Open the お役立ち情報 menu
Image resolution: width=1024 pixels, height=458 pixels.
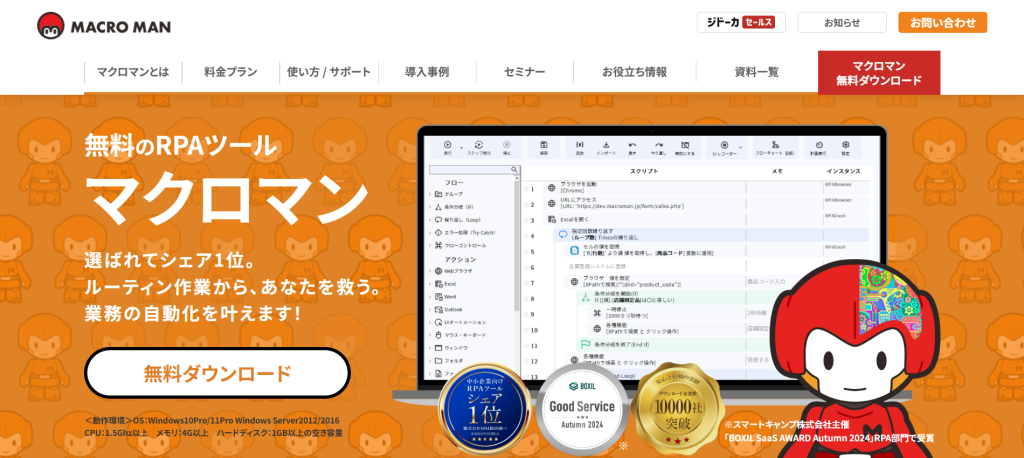tap(634, 72)
